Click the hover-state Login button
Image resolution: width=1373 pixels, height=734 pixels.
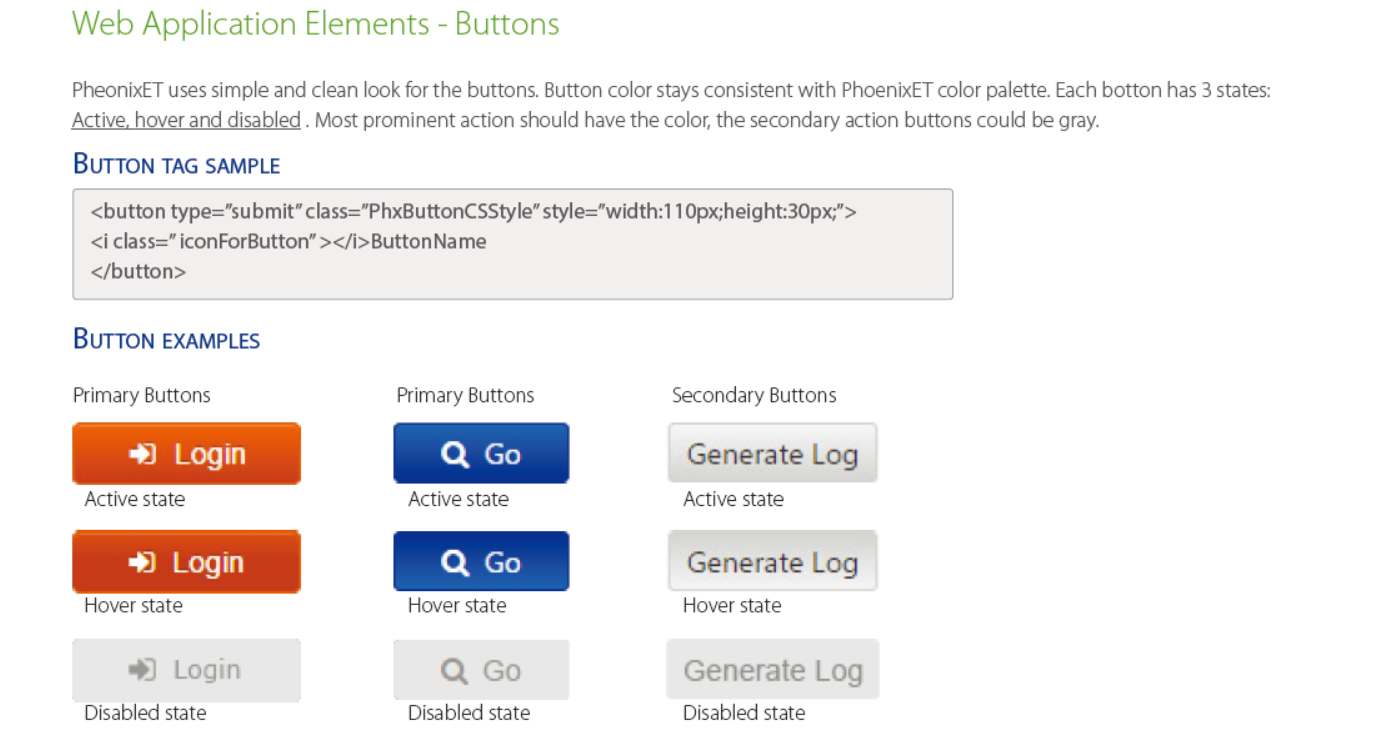coord(186,561)
